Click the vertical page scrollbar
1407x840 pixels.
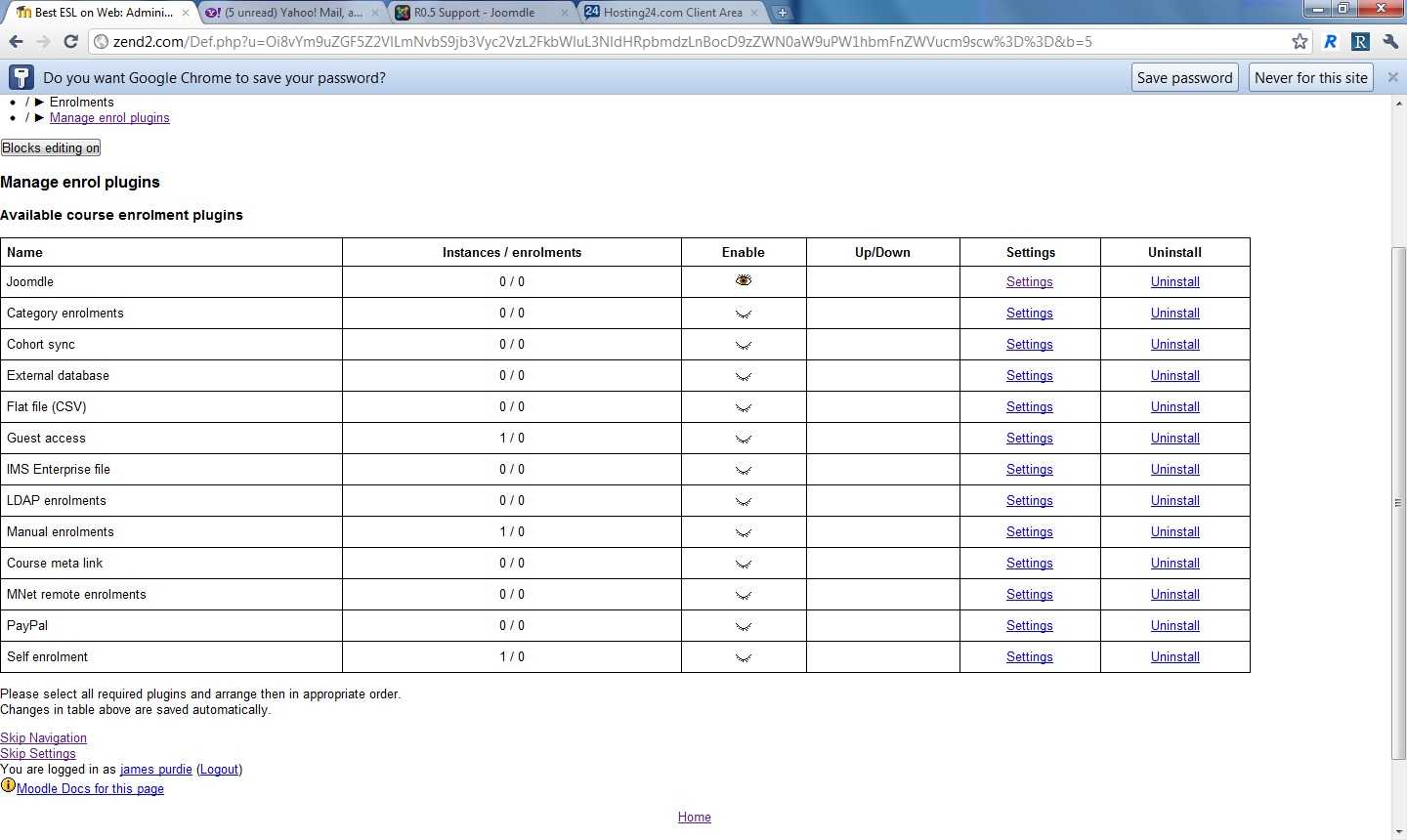1398,502
